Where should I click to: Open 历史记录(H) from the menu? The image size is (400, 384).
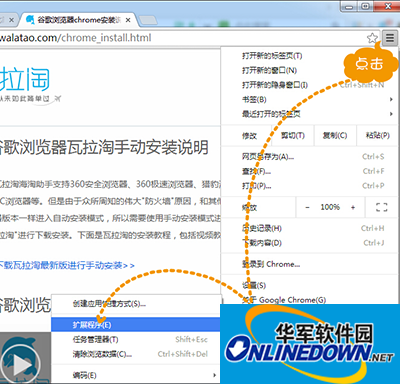(309, 228)
